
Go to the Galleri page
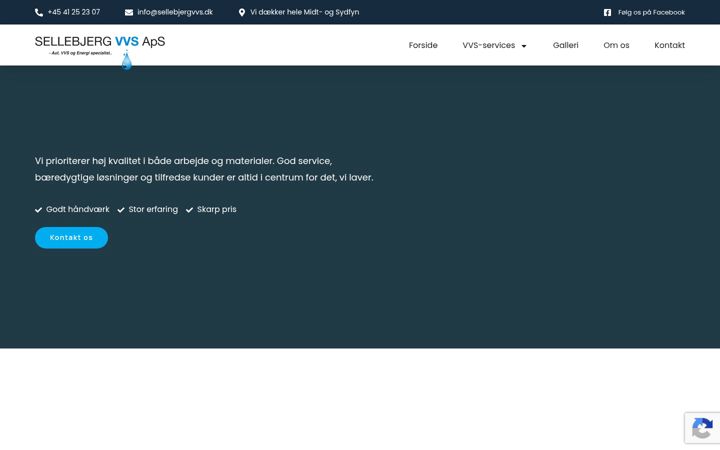coord(565,45)
